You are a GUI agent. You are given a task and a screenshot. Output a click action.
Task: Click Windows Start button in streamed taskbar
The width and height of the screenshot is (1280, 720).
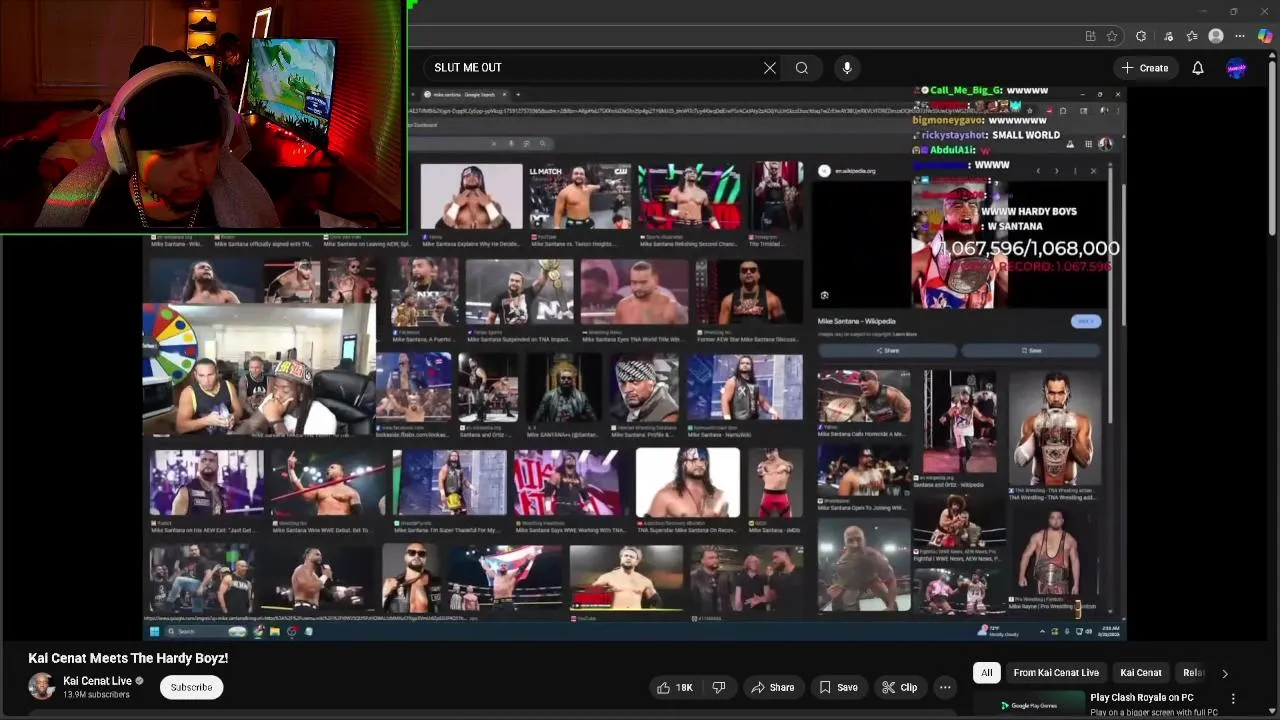(154, 631)
